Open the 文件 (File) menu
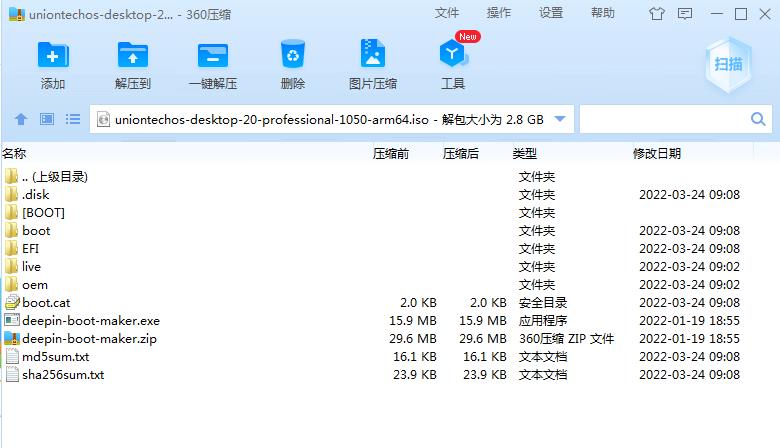This screenshot has width=780, height=448. [x=446, y=13]
